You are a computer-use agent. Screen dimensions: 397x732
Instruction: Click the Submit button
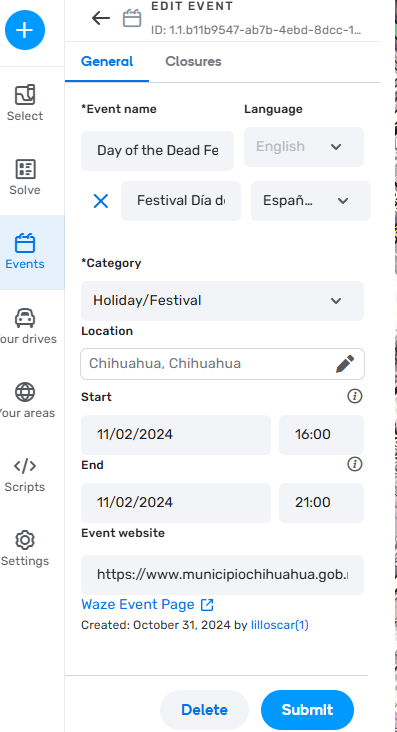pyautogui.click(x=307, y=710)
